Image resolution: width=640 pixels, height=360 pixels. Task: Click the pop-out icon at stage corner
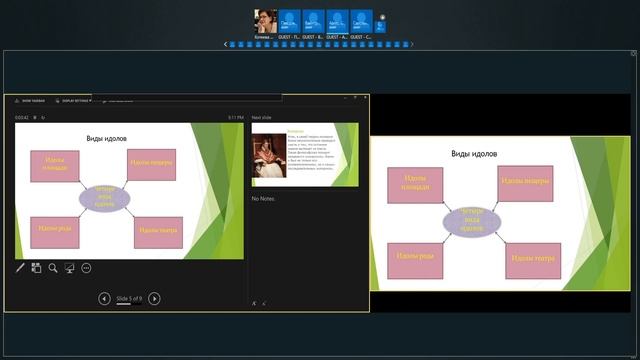pyautogui.click(x=633, y=53)
